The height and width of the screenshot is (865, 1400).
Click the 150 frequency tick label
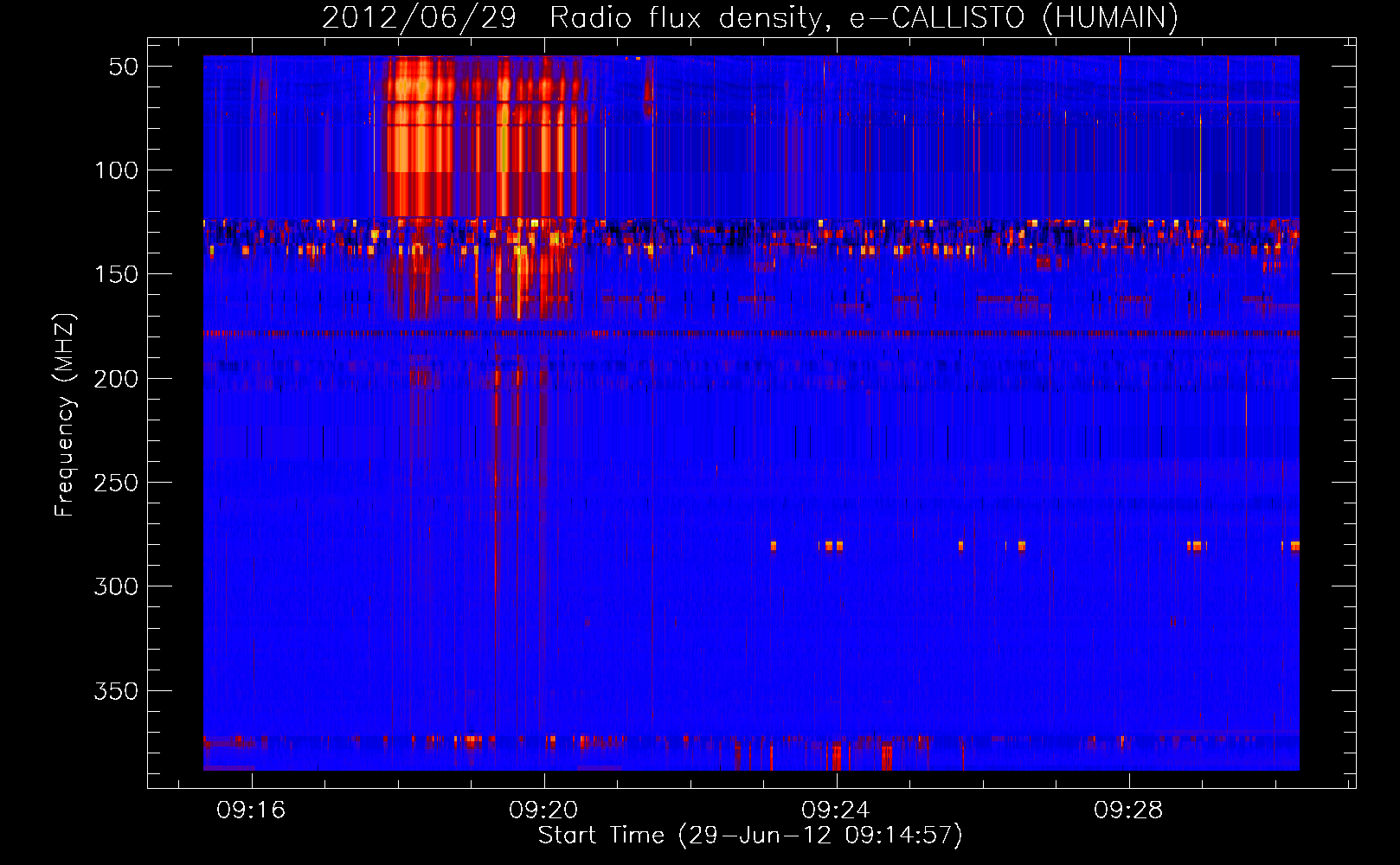point(117,274)
